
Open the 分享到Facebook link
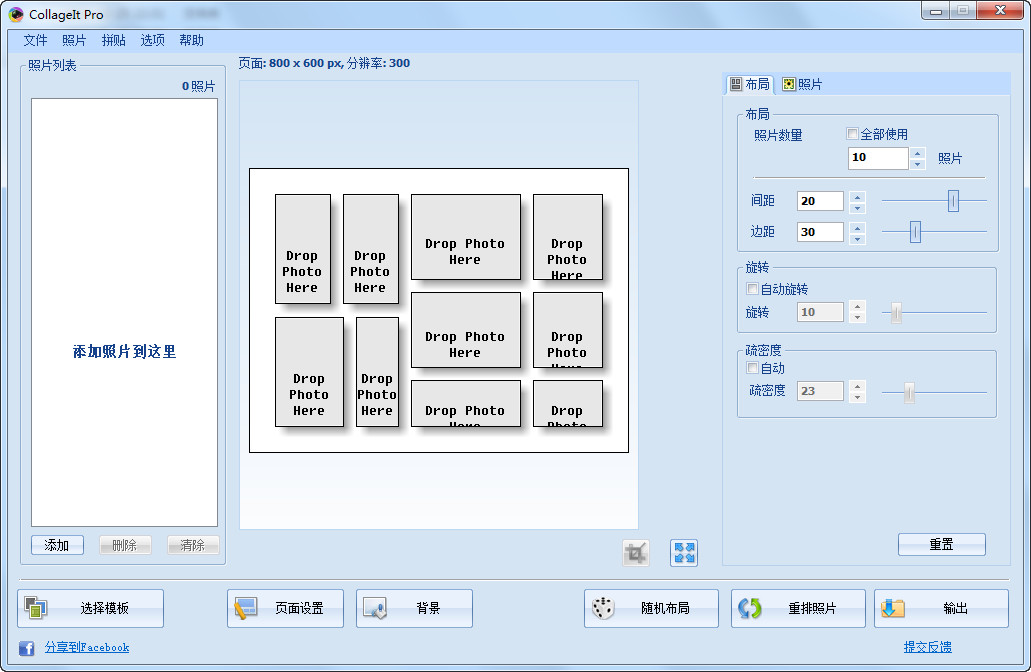pos(87,648)
